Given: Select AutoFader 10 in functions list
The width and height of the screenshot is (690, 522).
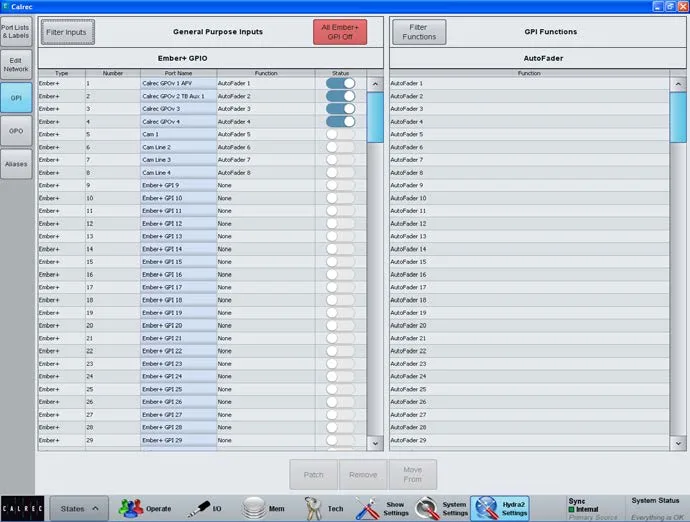Looking at the screenshot, I should [x=529, y=198].
